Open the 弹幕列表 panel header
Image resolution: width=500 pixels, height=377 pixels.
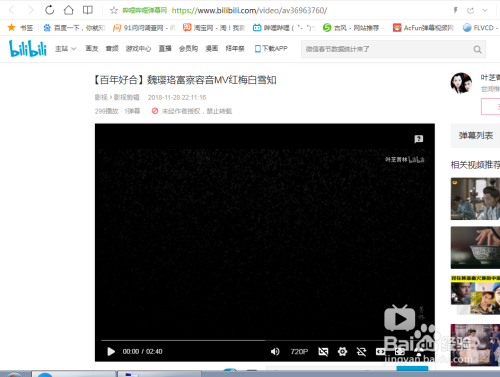pyautogui.click(x=476, y=135)
